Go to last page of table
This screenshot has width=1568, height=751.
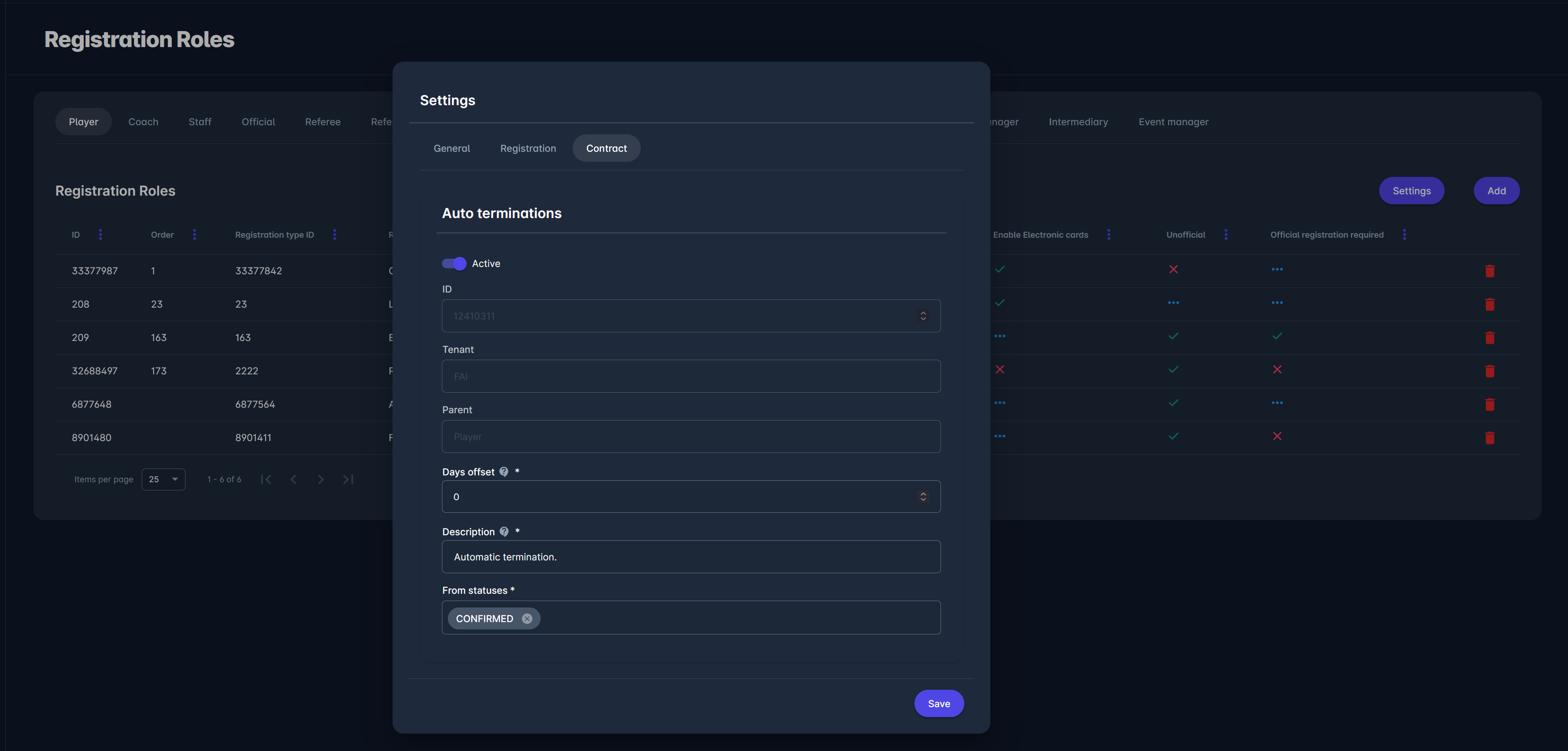click(x=348, y=479)
